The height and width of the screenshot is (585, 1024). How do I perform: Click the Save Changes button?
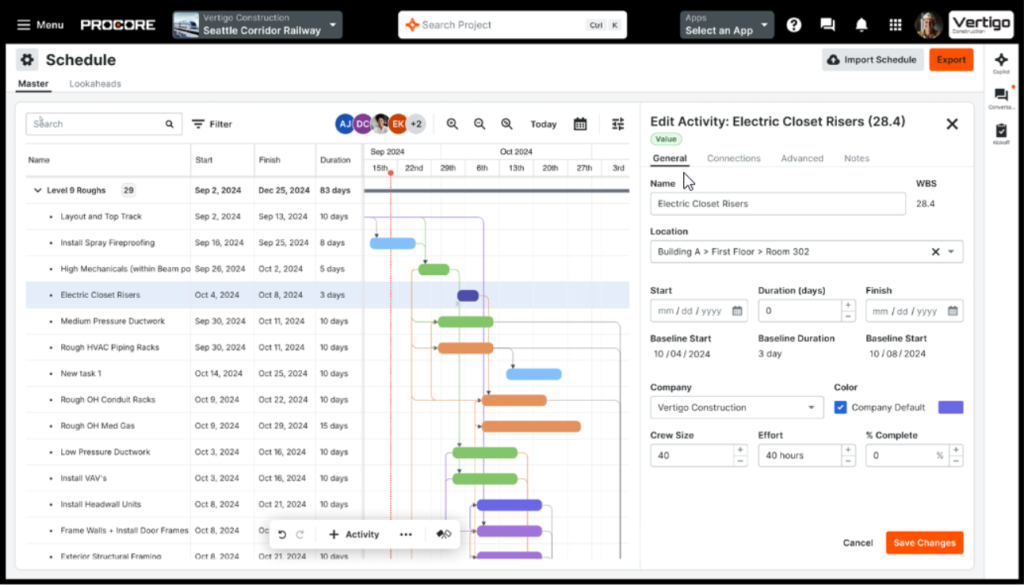click(923, 542)
